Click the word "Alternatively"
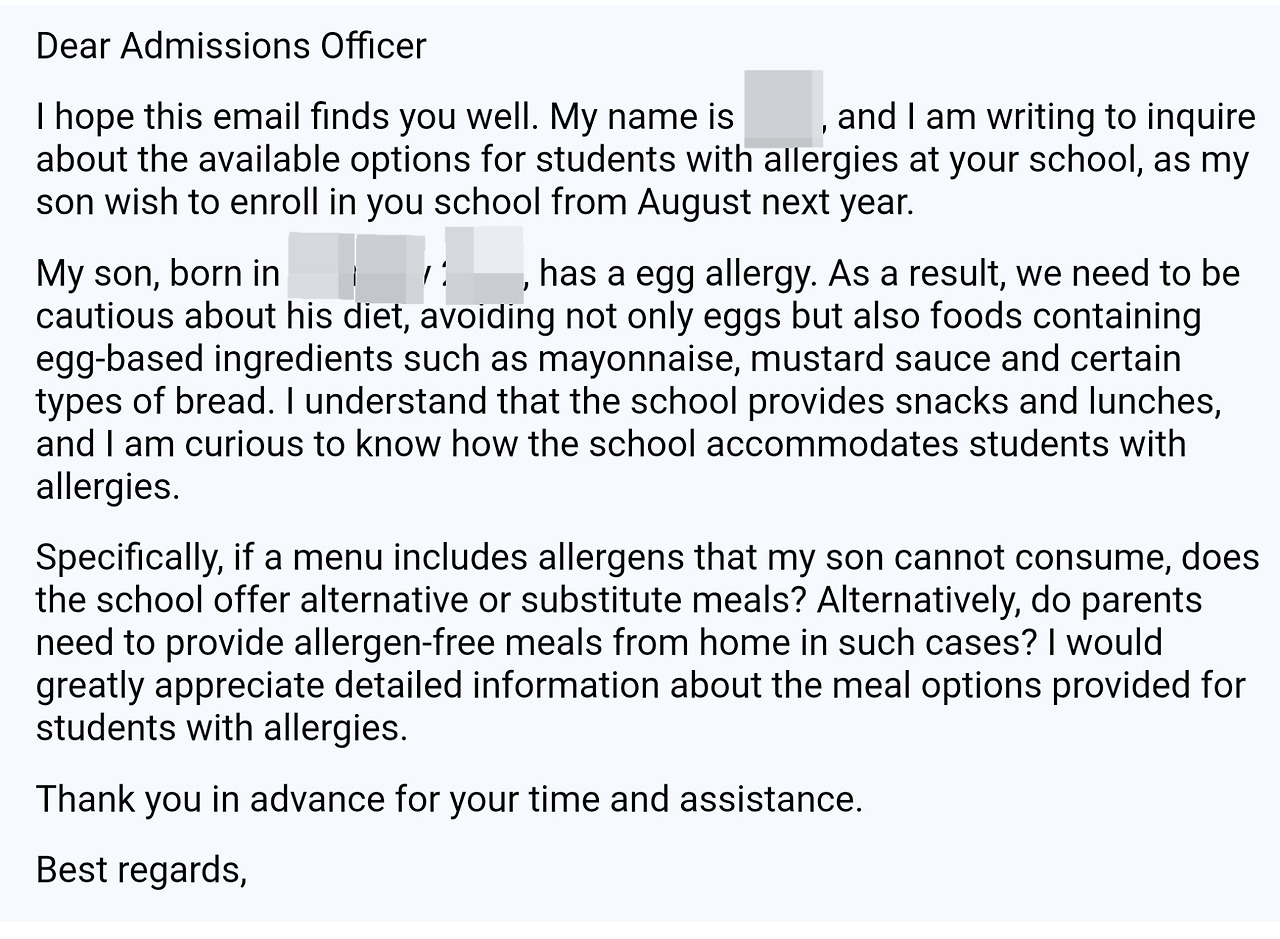 pyautogui.click(x=919, y=600)
